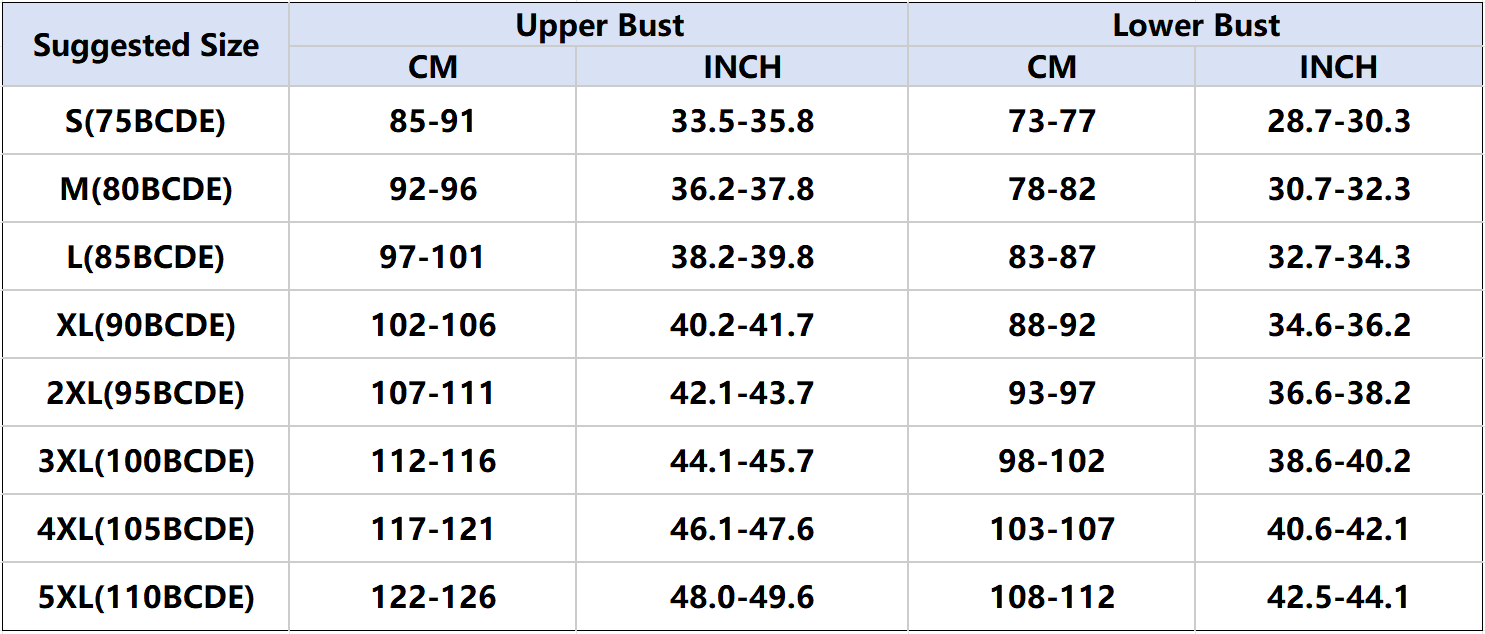Select the 103-107 lower bust cell
The width and height of the screenshot is (1485, 634).
click(x=1052, y=529)
